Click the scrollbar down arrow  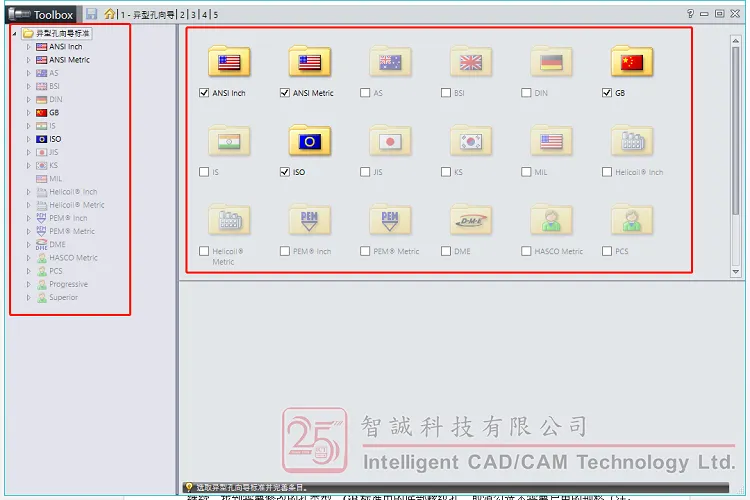click(x=736, y=272)
